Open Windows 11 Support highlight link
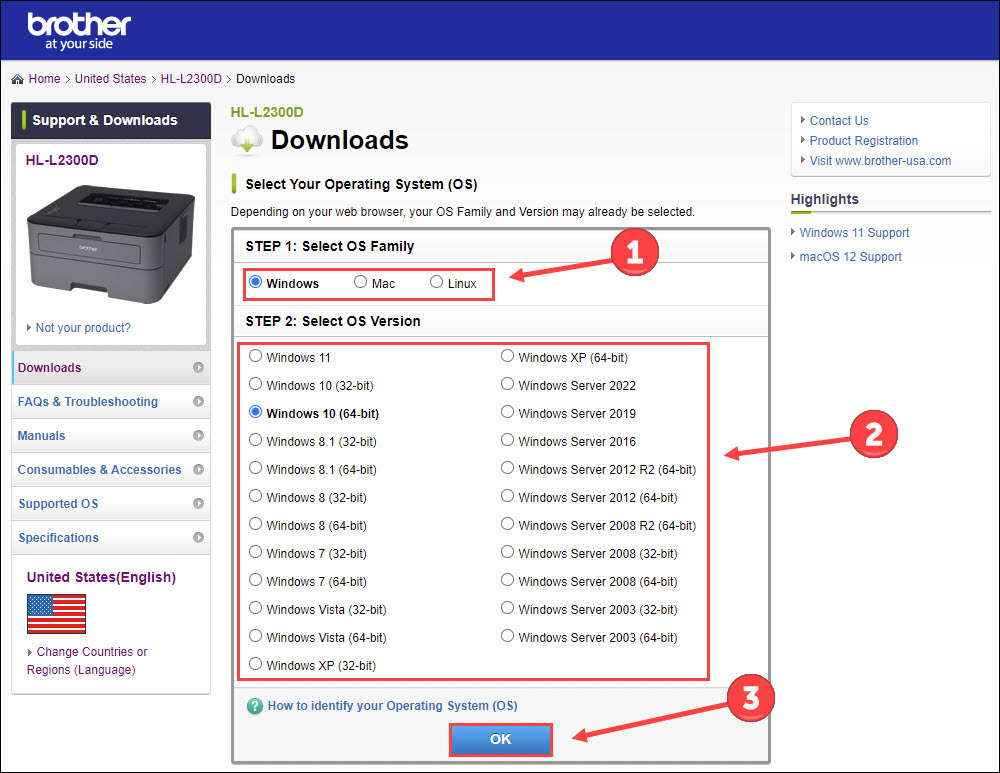The width and height of the screenshot is (1000, 773). click(854, 233)
